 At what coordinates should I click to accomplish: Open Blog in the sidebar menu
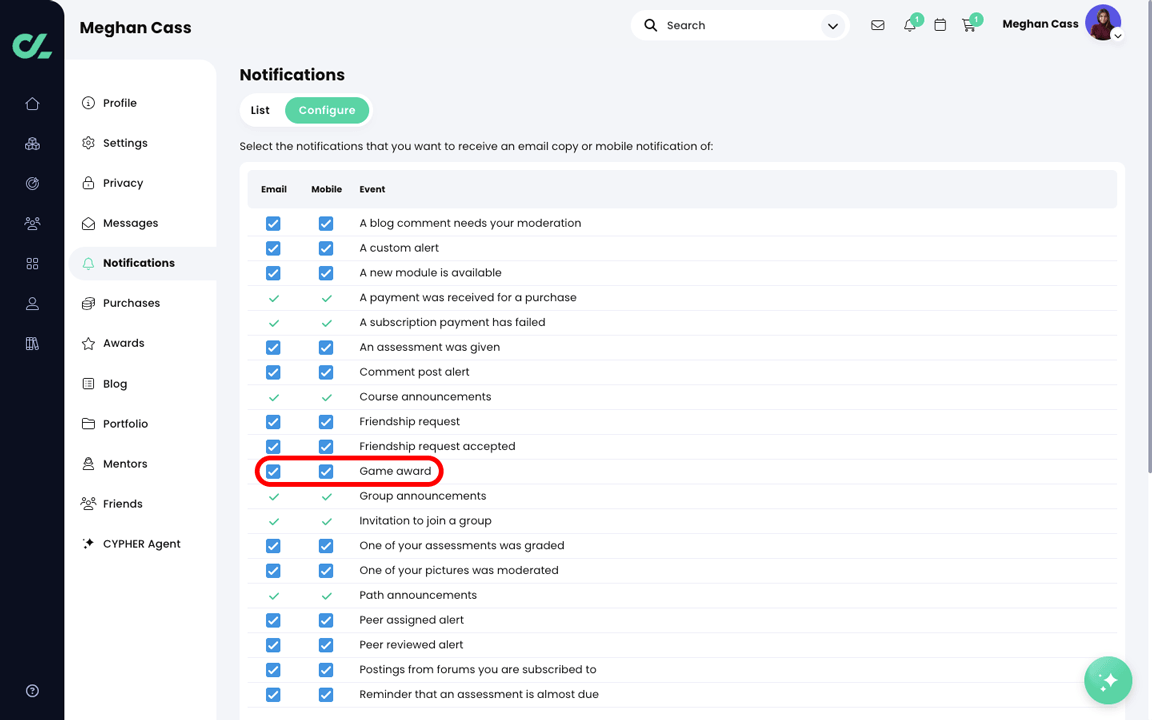115,384
